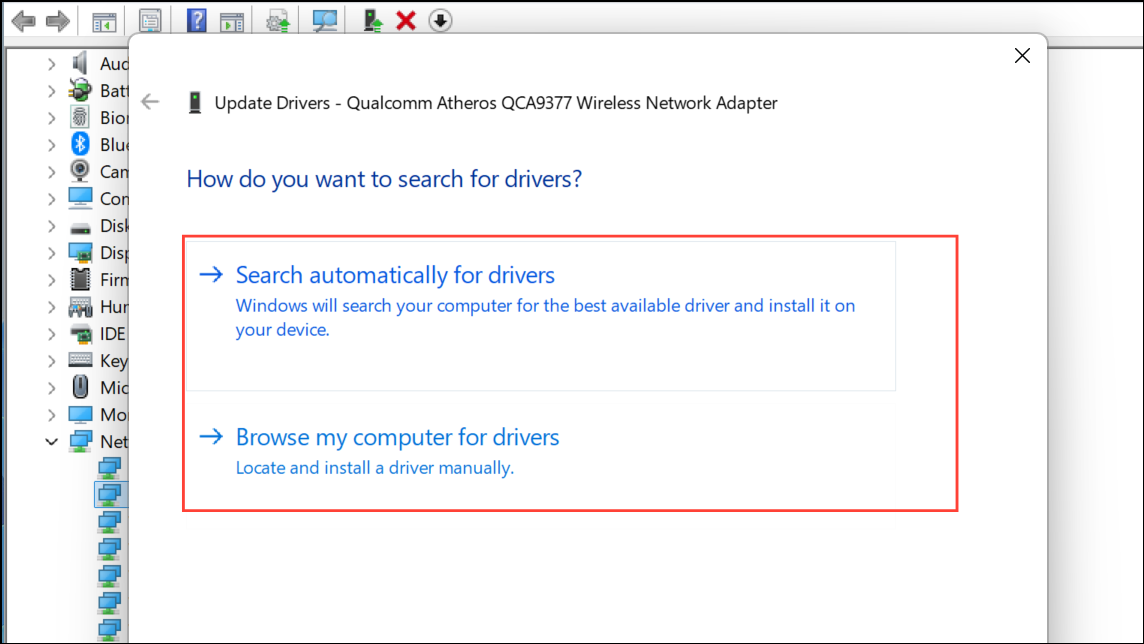Collapse the Network adapters tree chevron
The image size is (1144, 644).
(52, 441)
